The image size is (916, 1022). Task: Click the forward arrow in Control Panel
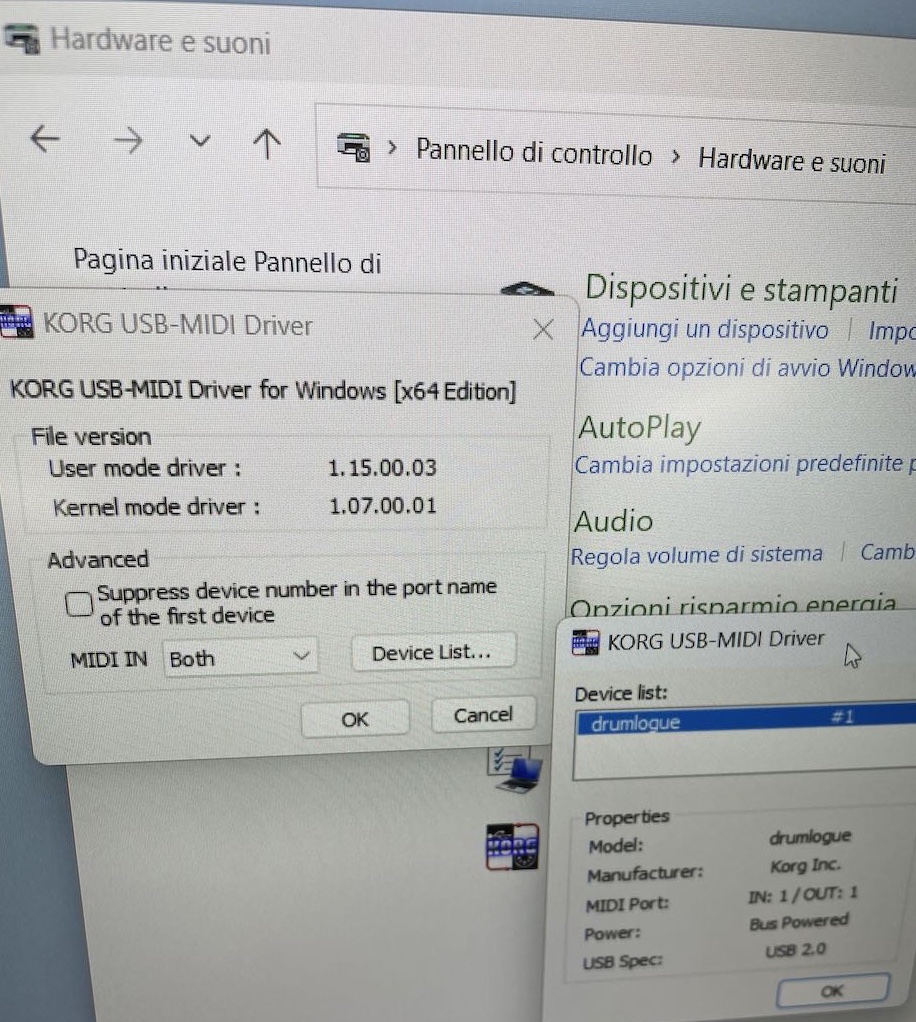point(127,140)
